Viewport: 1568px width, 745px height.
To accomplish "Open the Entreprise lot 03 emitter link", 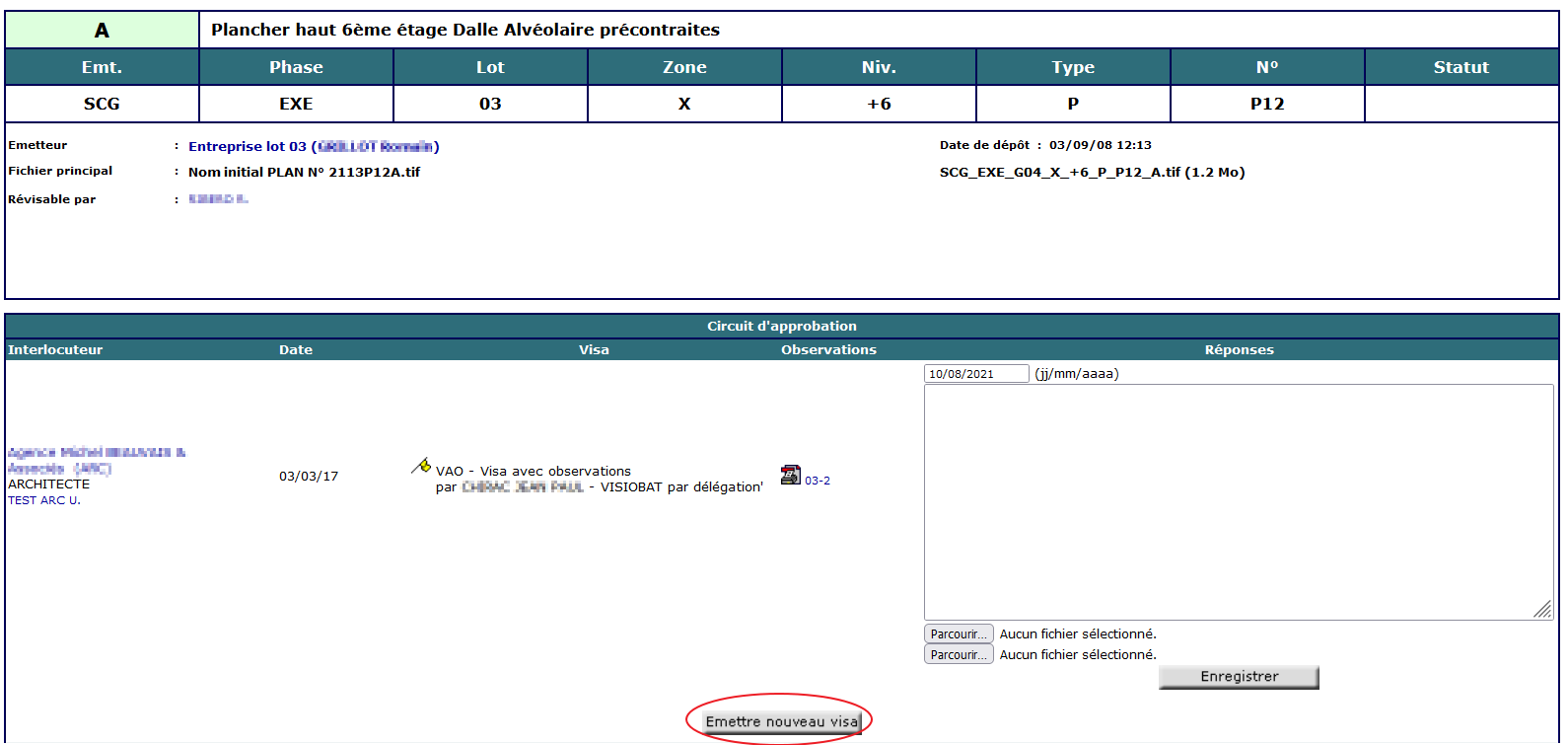I will [314, 146].
